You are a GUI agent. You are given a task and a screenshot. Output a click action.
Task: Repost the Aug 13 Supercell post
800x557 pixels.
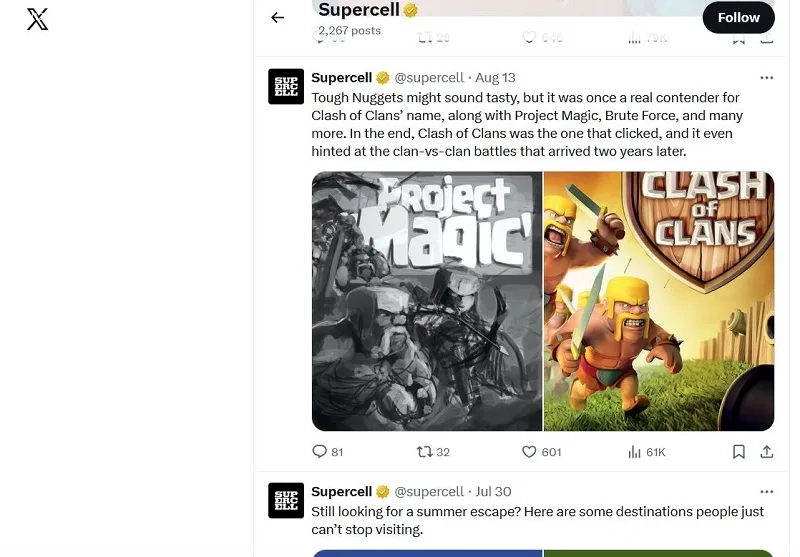coord(433,452)
